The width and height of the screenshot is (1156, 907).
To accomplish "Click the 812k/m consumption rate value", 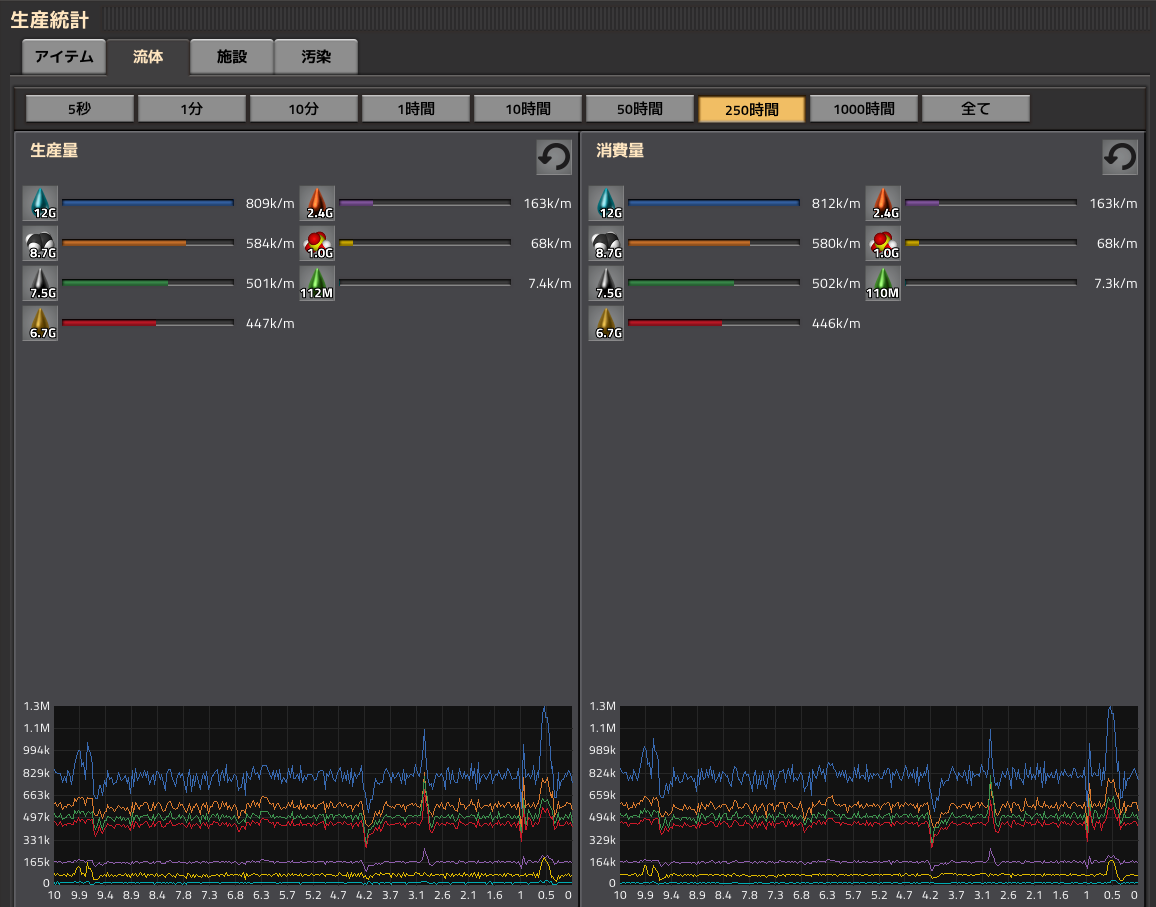I will pyautogui.click(x=836, y=204).
